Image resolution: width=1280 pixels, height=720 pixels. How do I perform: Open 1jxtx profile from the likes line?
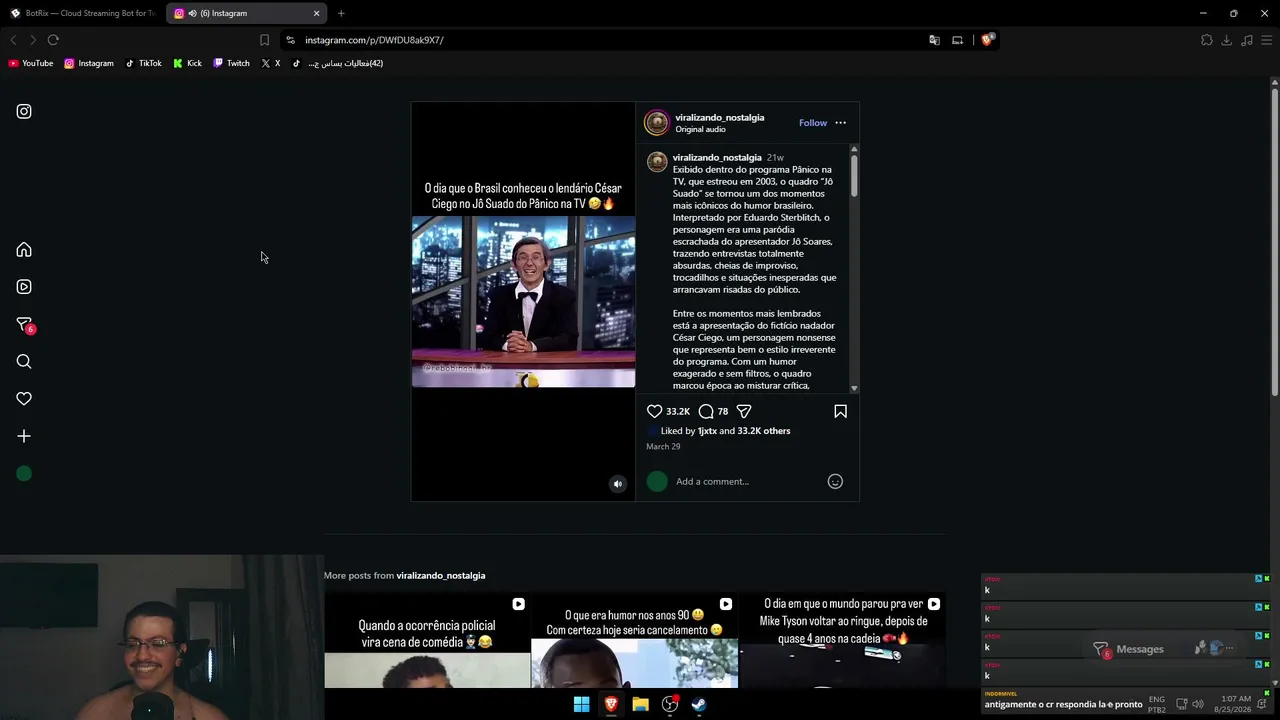pos(707,431)
